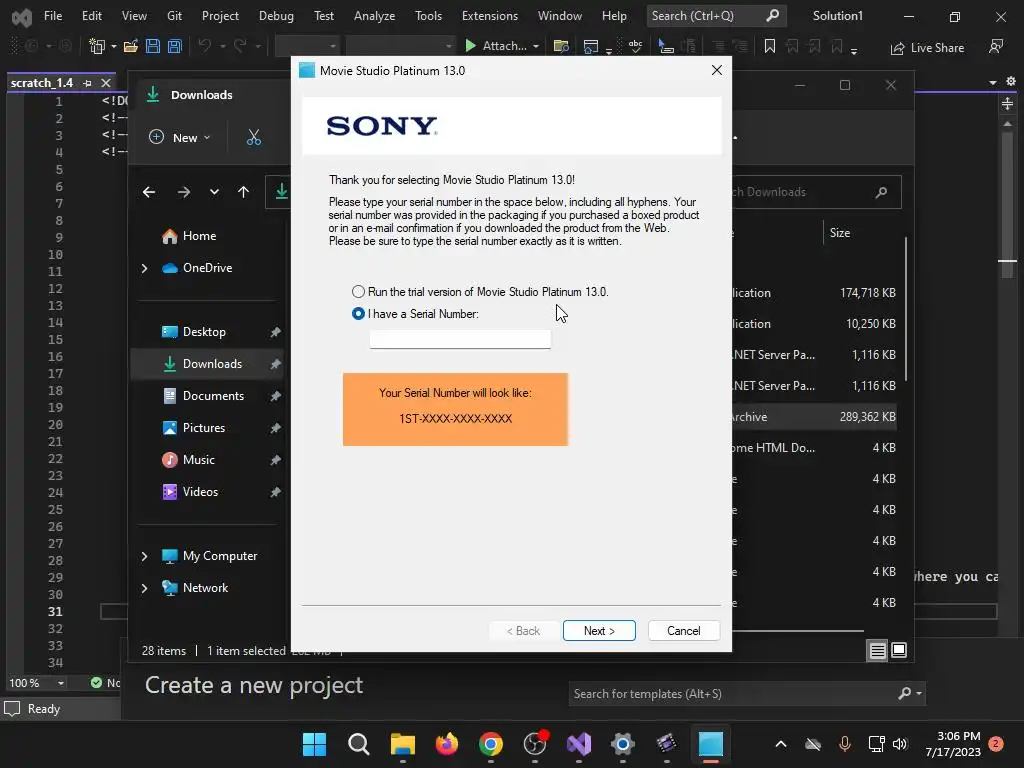Viewport: 1024px width, 768px height.
Task: Go back in File Explorer
Action: click(x=149, y=192)
